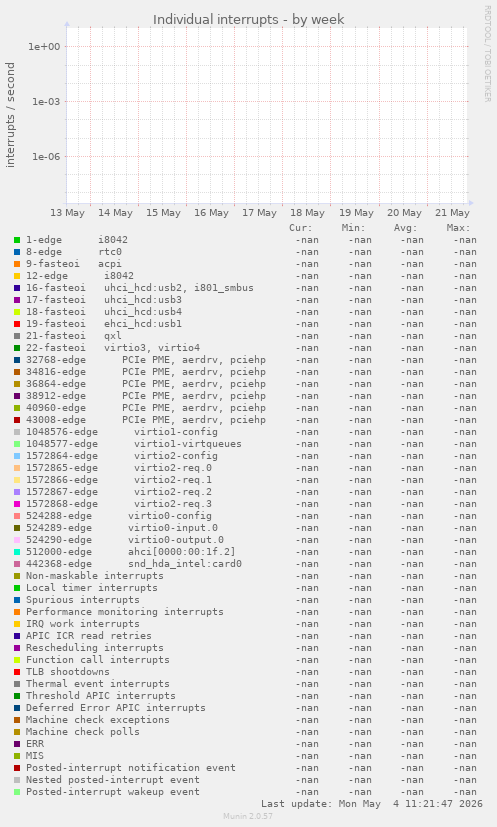The width and height of the screenshot is (497, 827).
Task: Click the orange 9-fasteoi acpi legend swatch
Action: tap(17, 264)
